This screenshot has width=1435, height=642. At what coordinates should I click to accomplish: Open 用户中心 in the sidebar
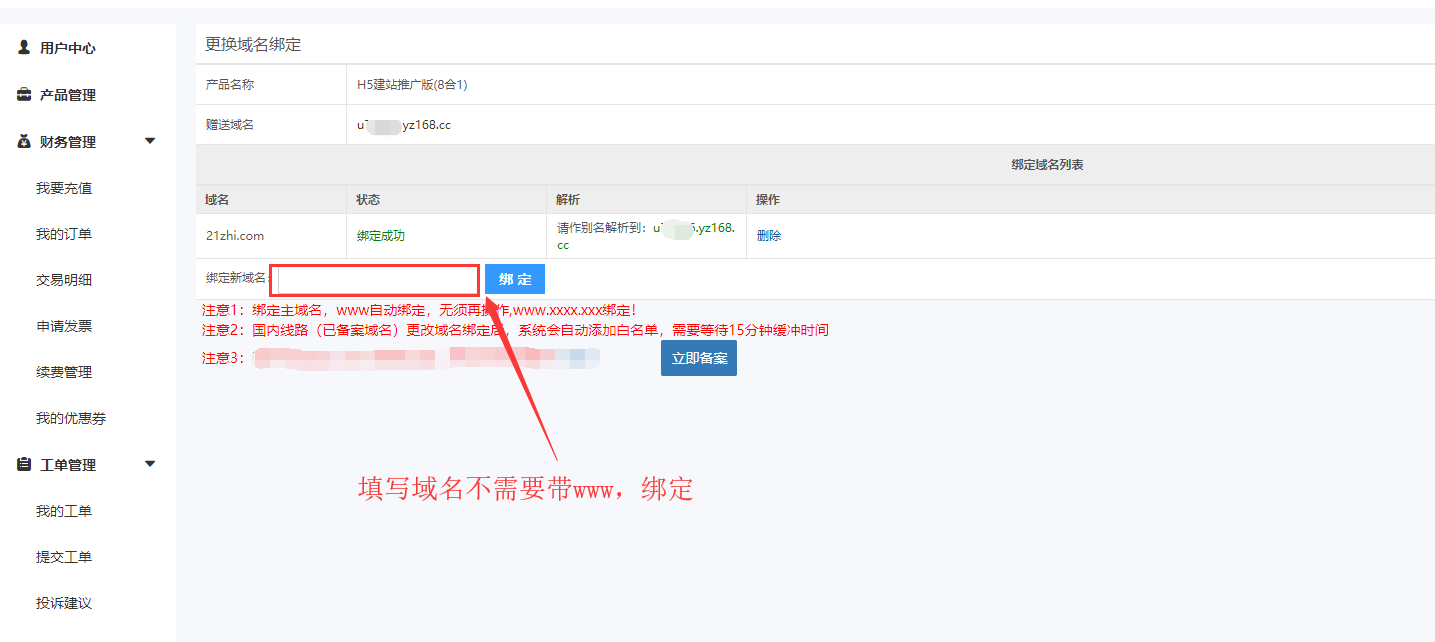[x=67, y=48]
